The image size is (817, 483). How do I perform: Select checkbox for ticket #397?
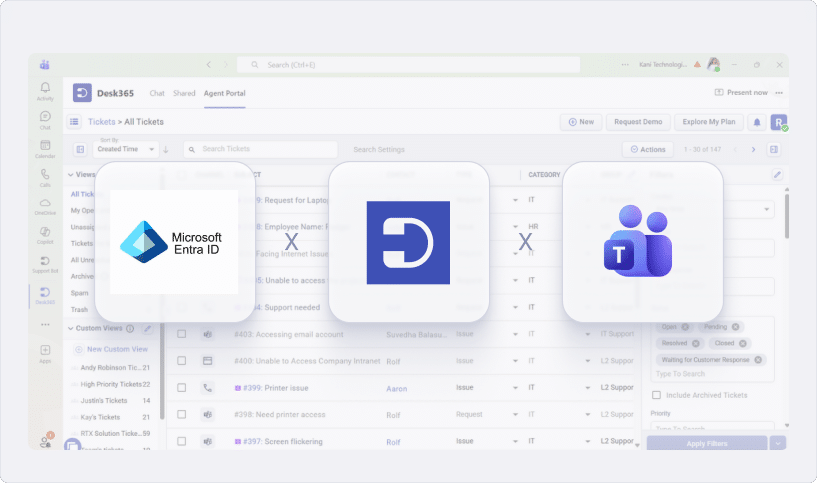(x=181, y=441)
